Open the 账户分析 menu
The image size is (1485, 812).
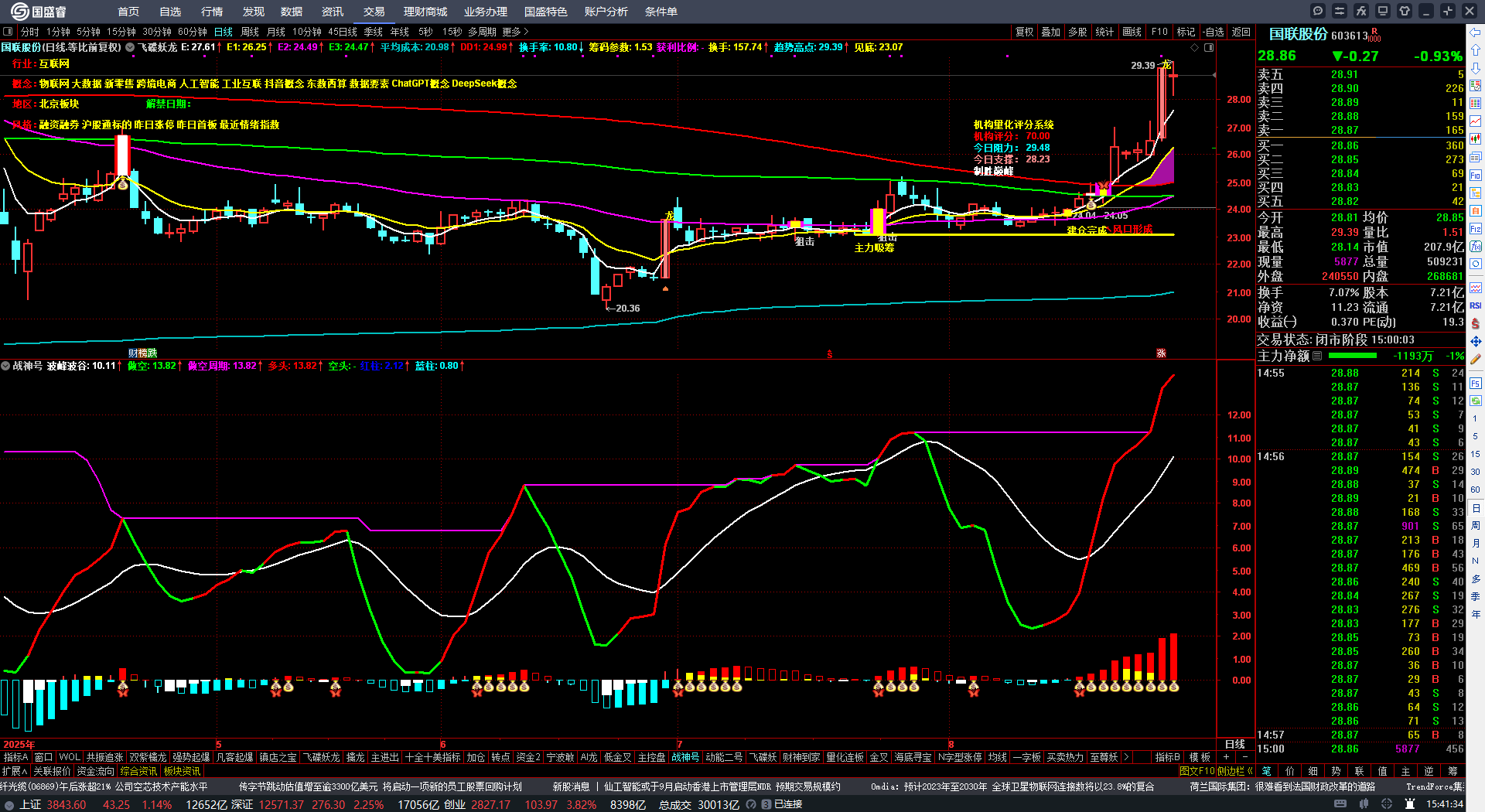606,12
